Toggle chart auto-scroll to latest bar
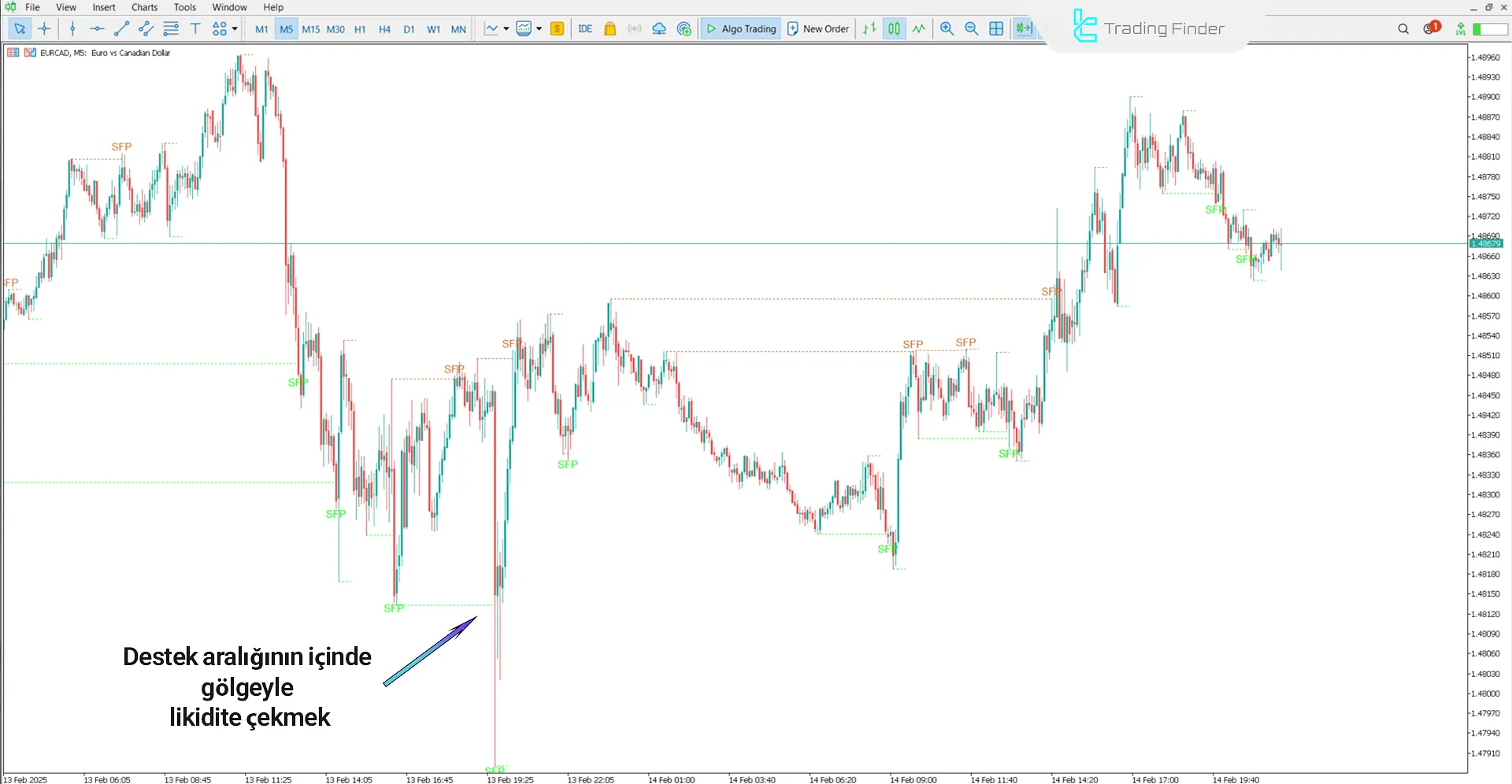This screenshot has width=1512, height=784. click(1022, 29)
